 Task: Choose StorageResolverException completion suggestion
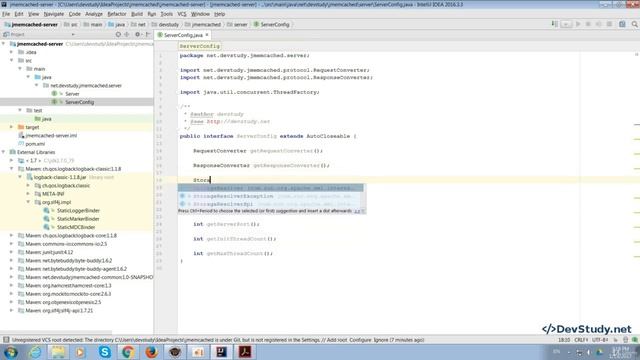point(270,196)
